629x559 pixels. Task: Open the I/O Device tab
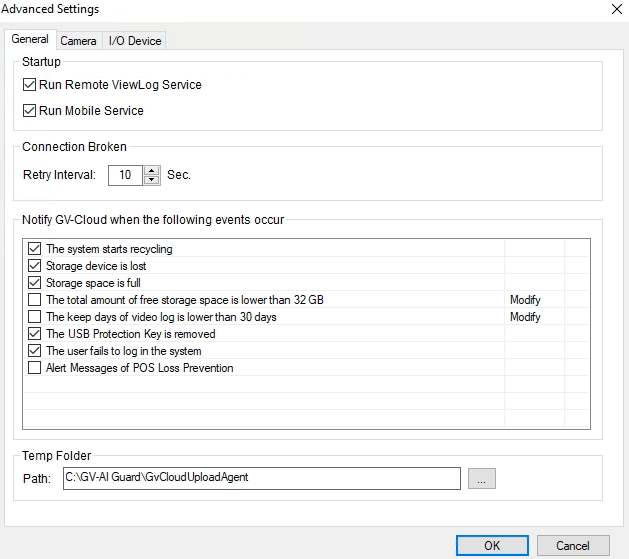pyautogui.click(x=134, y=41)
